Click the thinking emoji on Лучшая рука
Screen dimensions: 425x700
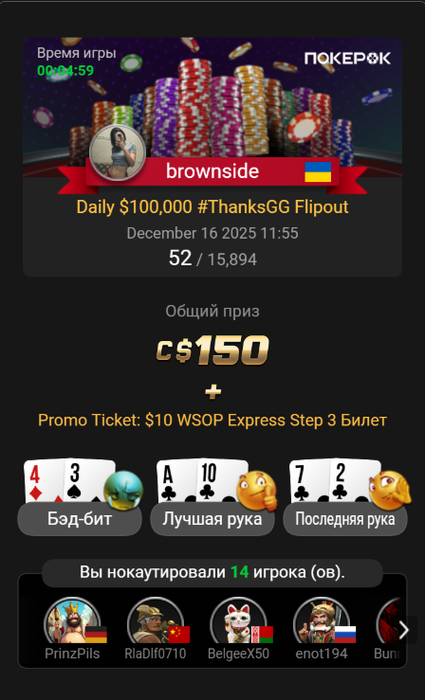point(256,490)
